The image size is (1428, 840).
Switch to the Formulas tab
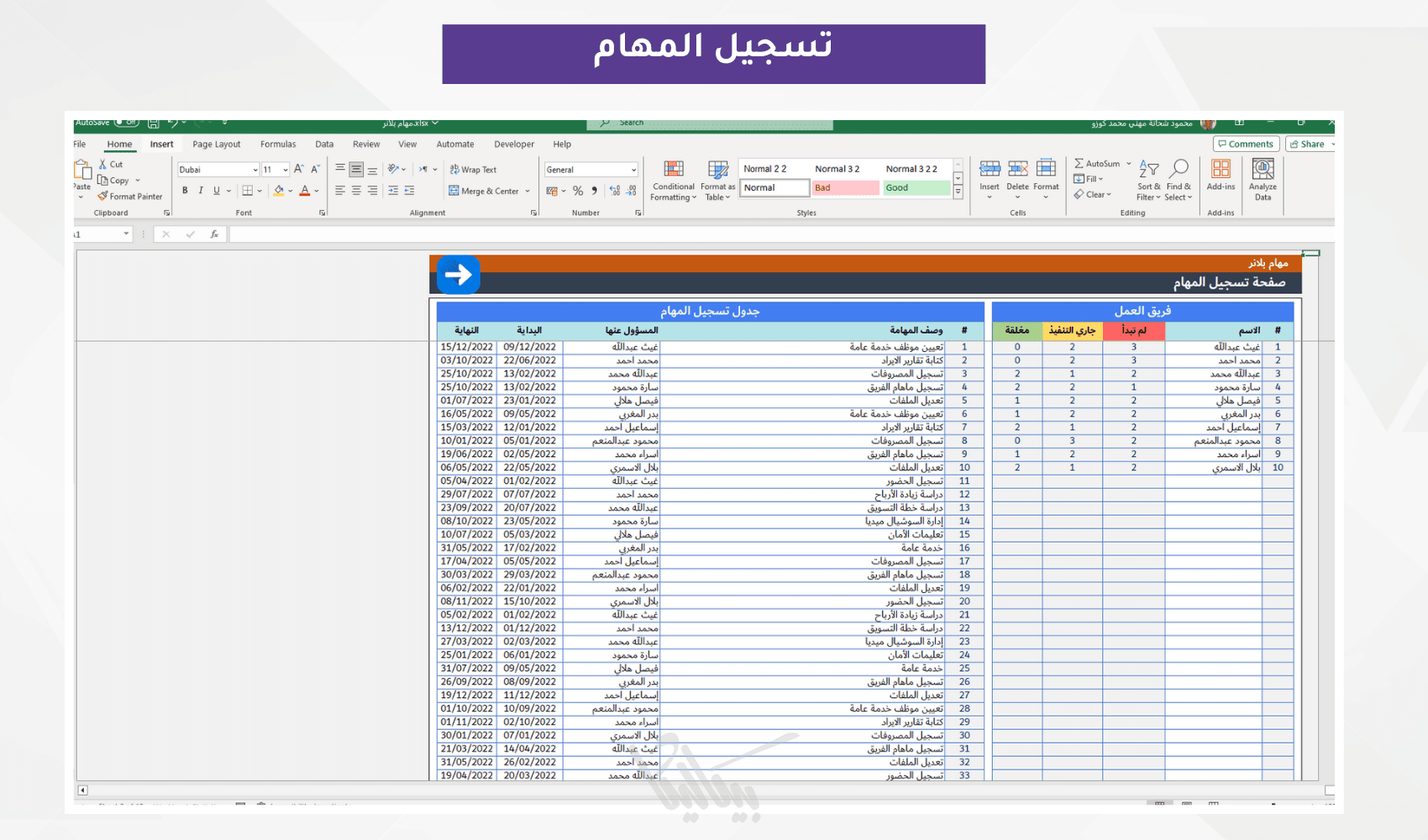[278, 144]
